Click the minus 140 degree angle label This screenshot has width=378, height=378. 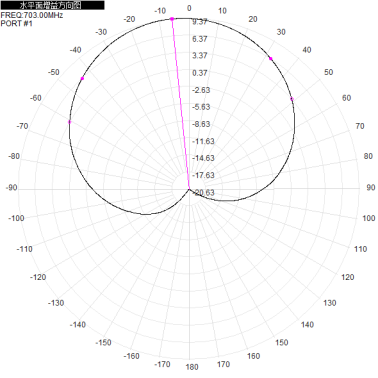coord(78,325)
